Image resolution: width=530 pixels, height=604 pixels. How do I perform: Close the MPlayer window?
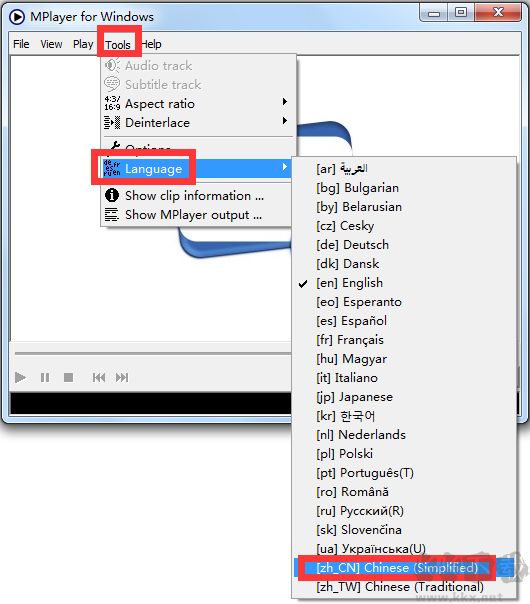click(498, 13)
